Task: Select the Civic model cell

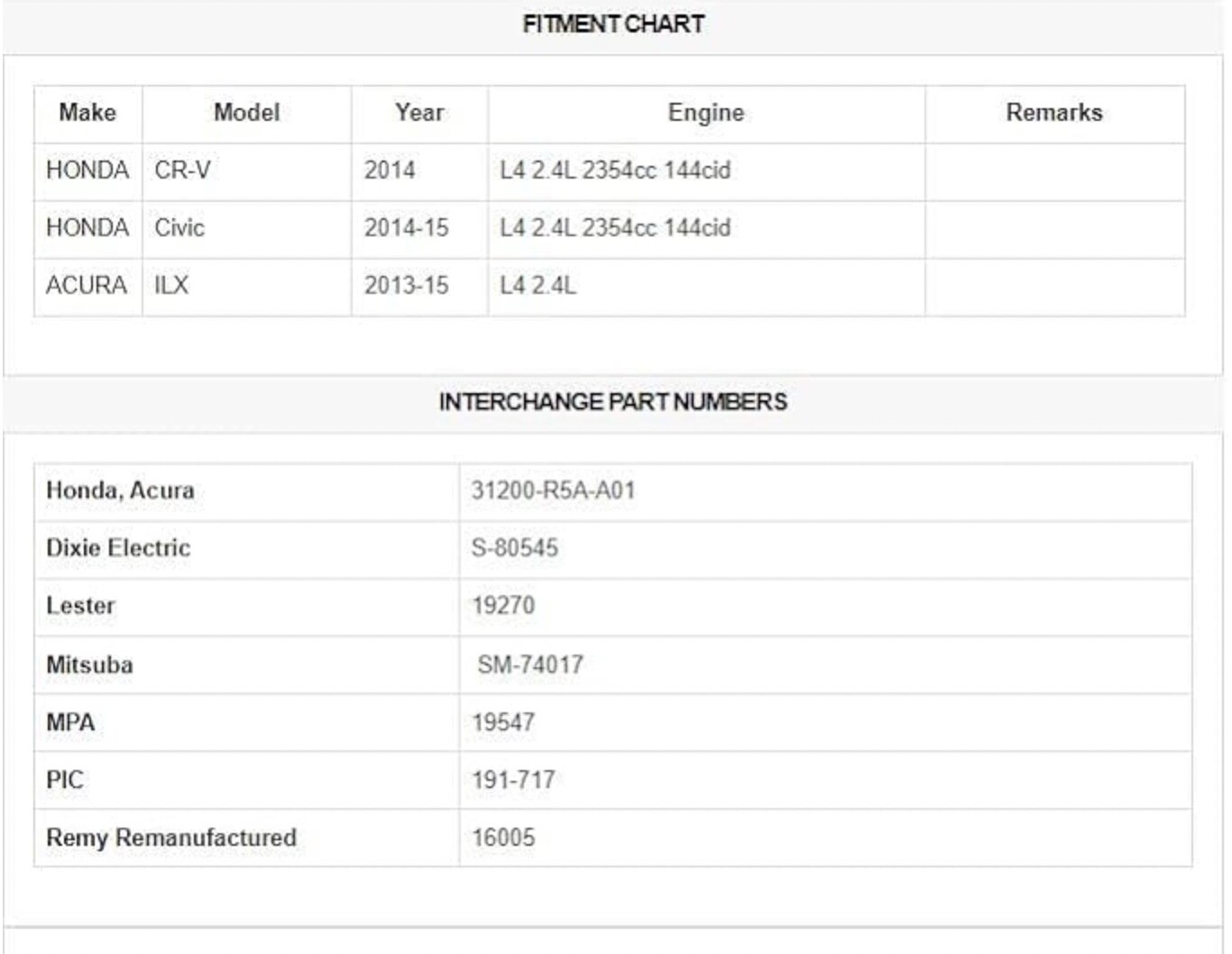Action: [x=179, y=228]
